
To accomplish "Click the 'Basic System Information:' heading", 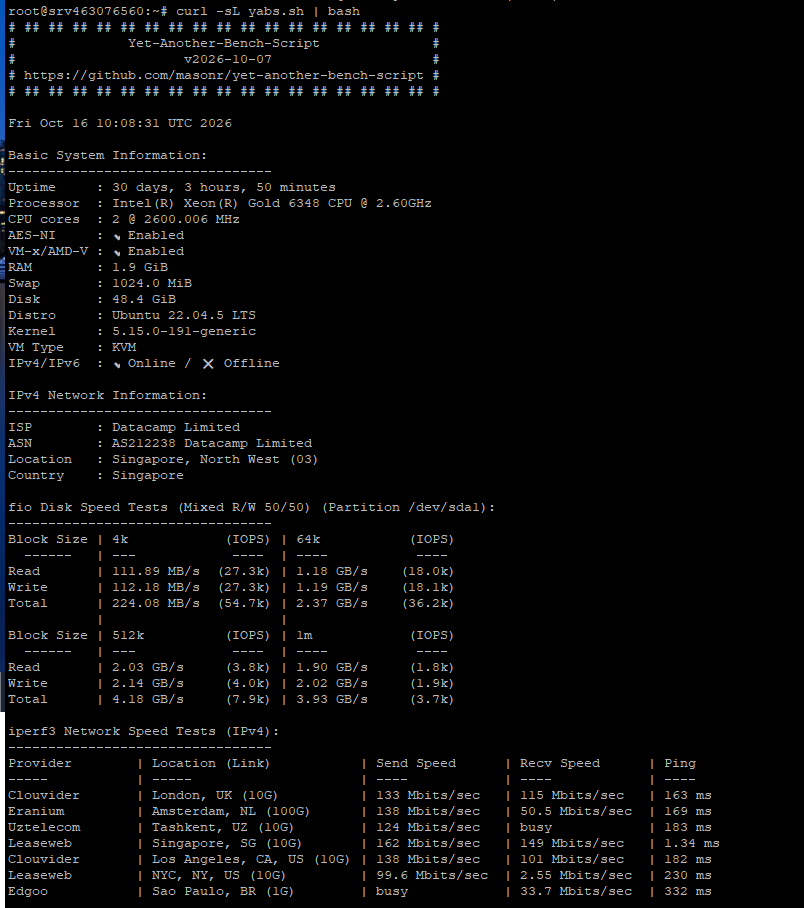I will [107, 155].
